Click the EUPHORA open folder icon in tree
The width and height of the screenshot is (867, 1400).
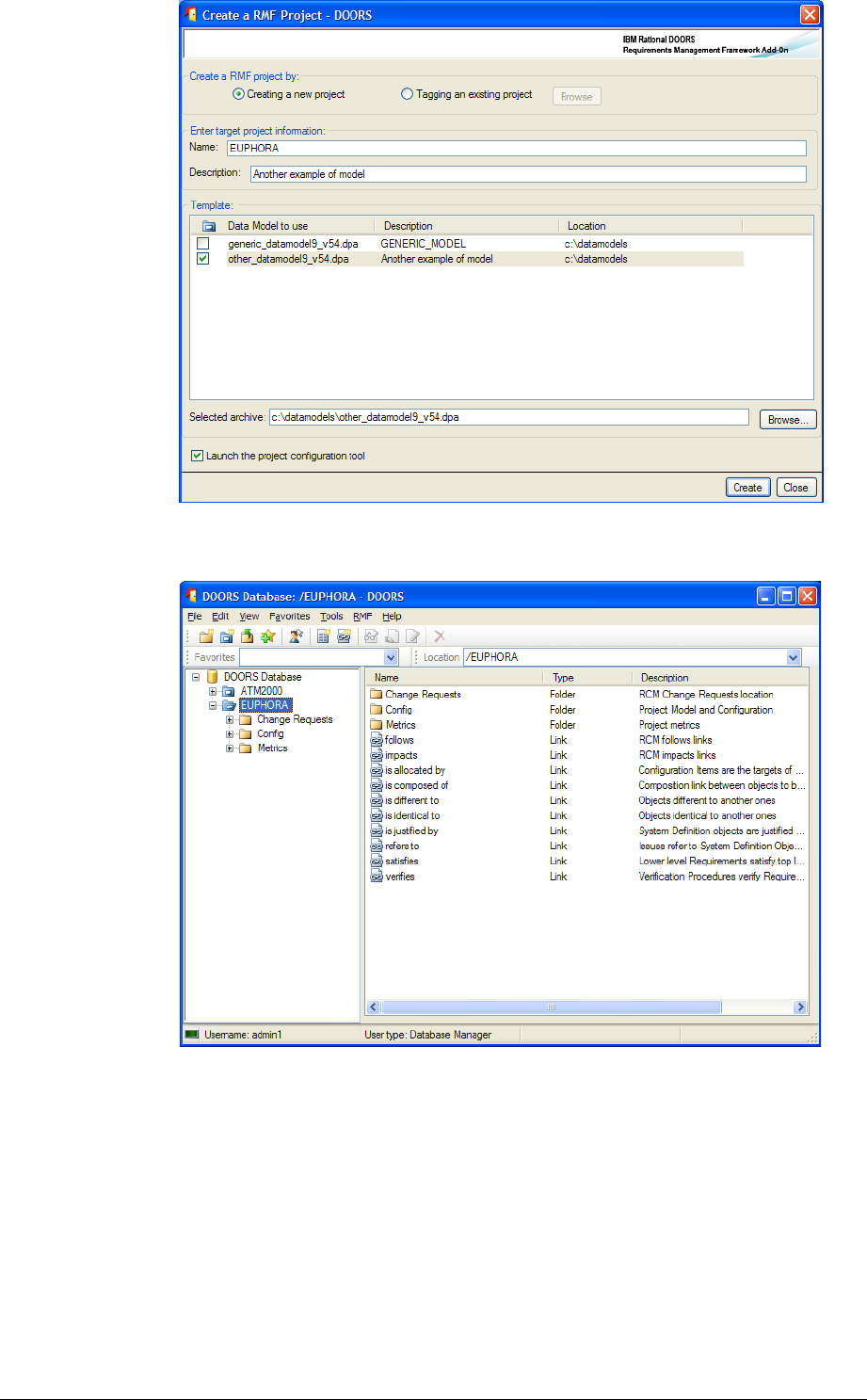point(229,705)
